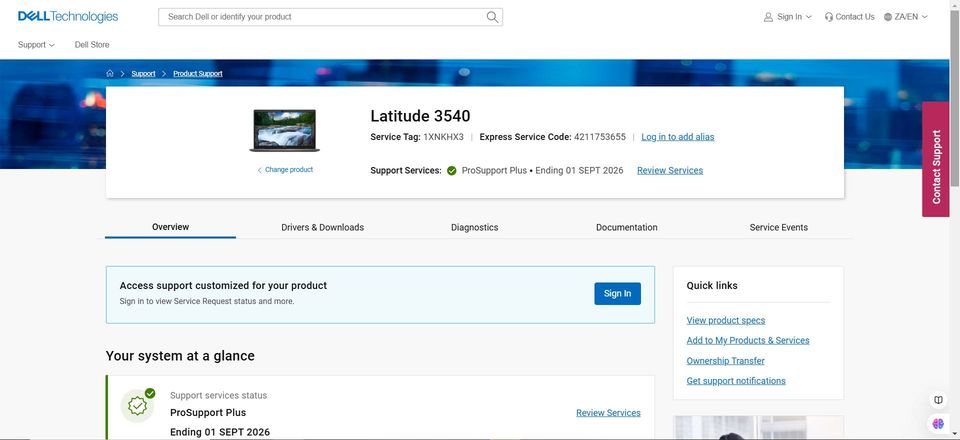Expand the Sign In account dropdown
Image resolution: width=960 pixels, height=440 pixels.
(x=788, y=17)
